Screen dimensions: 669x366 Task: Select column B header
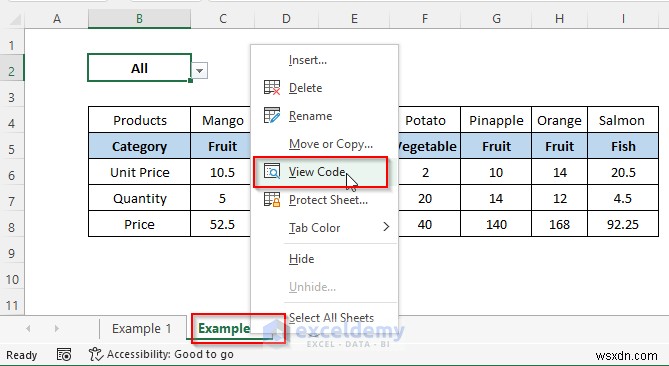pyautogui.click(x=139, y=19)
